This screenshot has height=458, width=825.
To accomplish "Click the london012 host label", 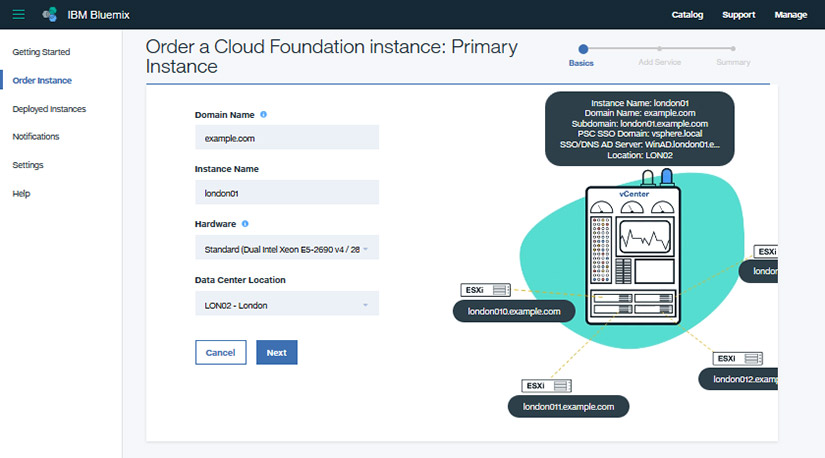I will click(x=738, y=379).
